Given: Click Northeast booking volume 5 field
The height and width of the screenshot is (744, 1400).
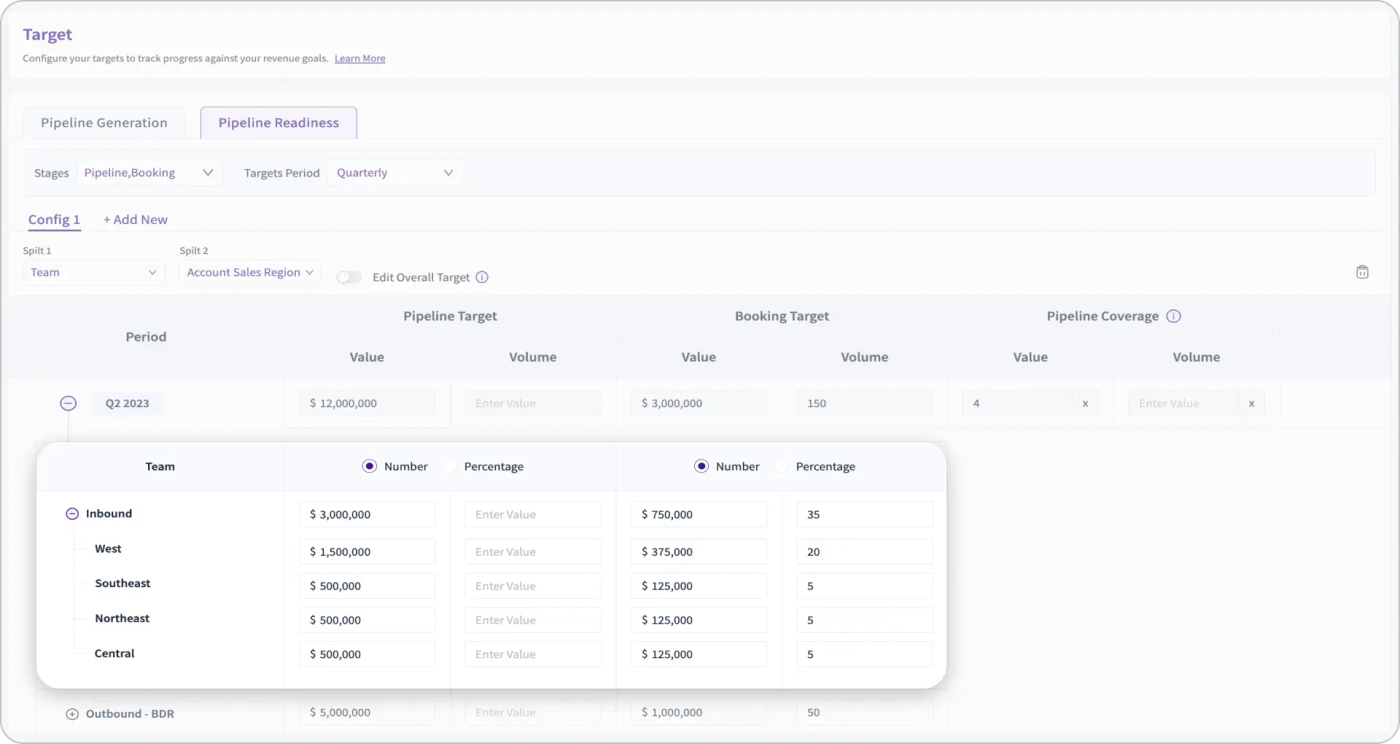Looking at the screenshot, I should click(865, 620).
